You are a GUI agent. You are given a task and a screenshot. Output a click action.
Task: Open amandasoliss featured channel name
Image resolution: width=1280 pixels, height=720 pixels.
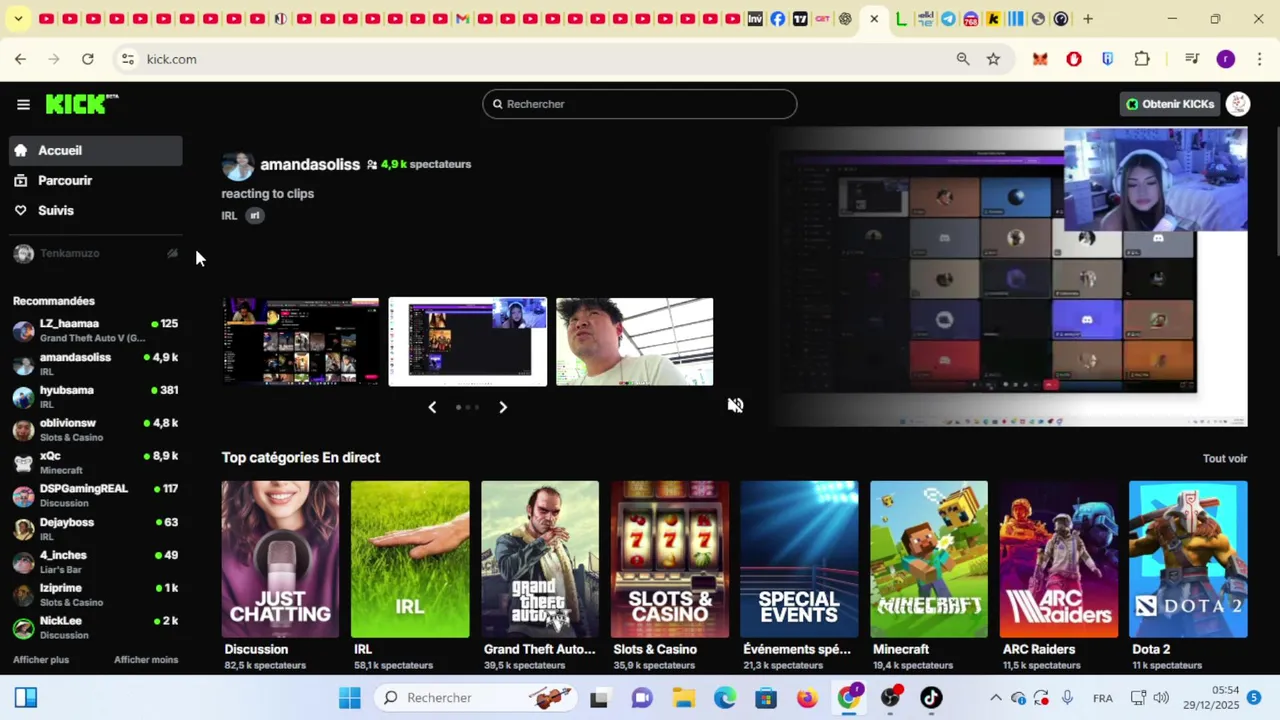pyautogui.click(x=310, y=164)
